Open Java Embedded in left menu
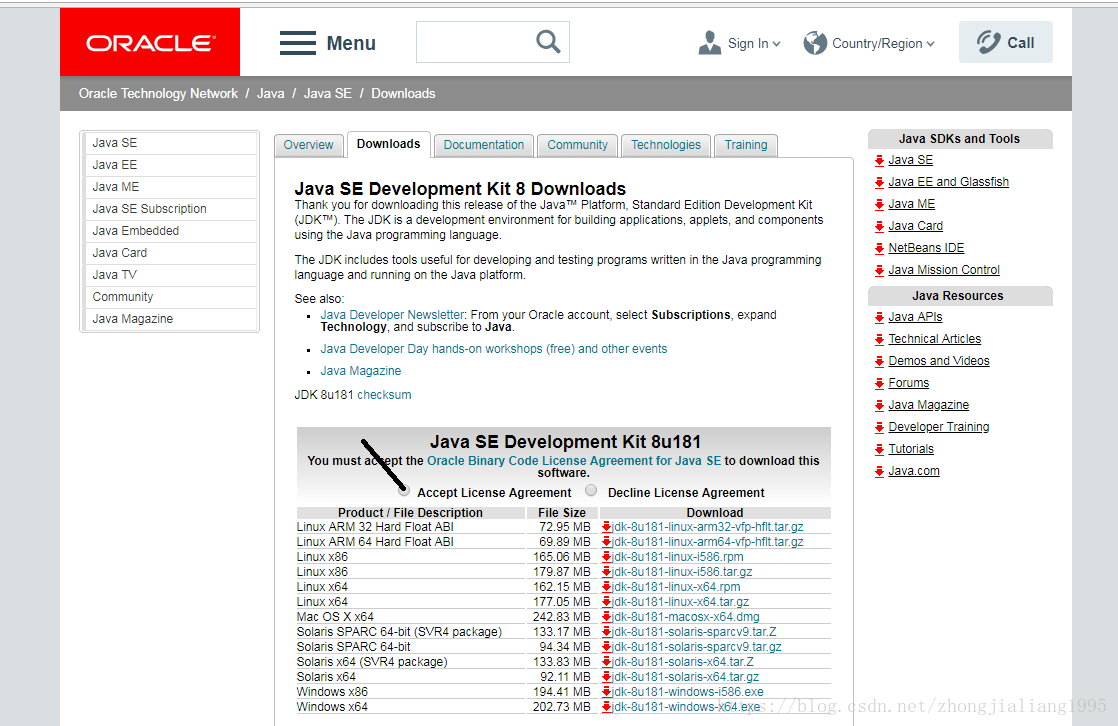 (x=170, y=231)
